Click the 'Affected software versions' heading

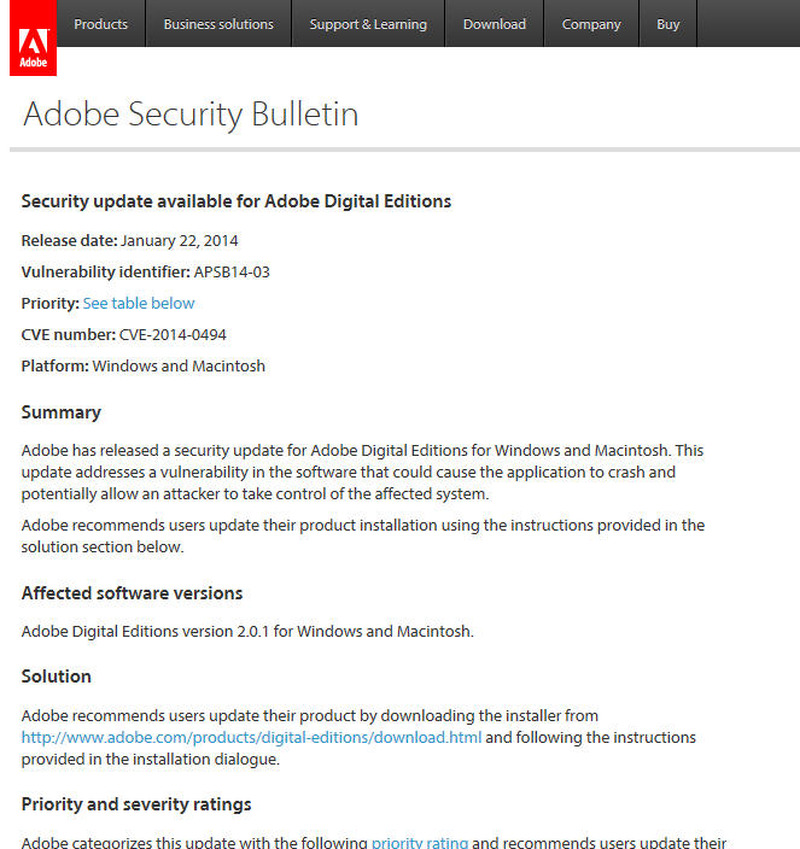pyautogui.click(x=132, y=593)
